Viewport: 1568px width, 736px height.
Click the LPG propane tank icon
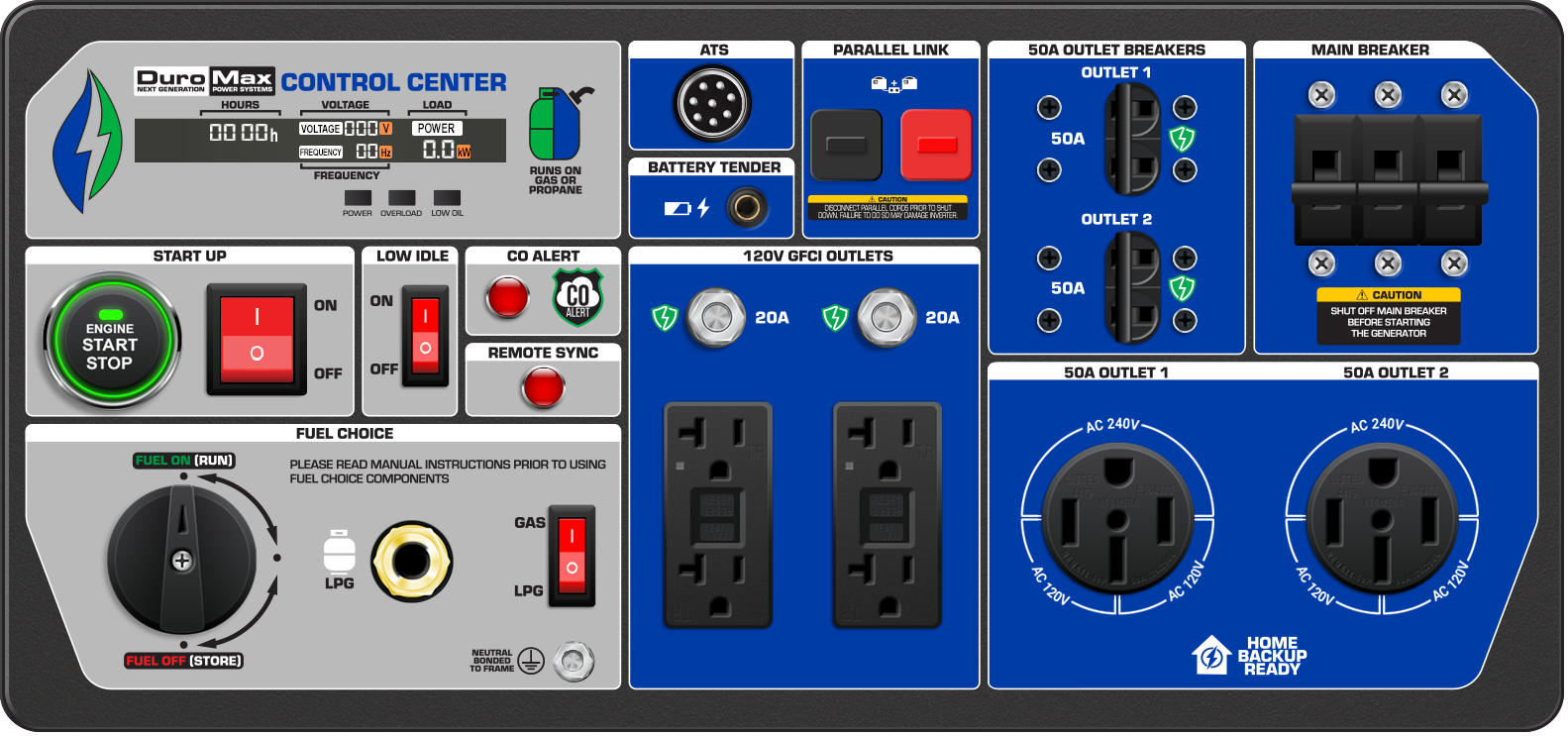point(339,551)
